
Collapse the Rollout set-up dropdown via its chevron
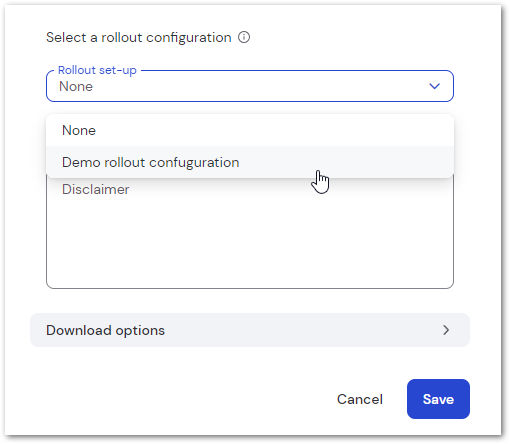click(x=434, y=86)
